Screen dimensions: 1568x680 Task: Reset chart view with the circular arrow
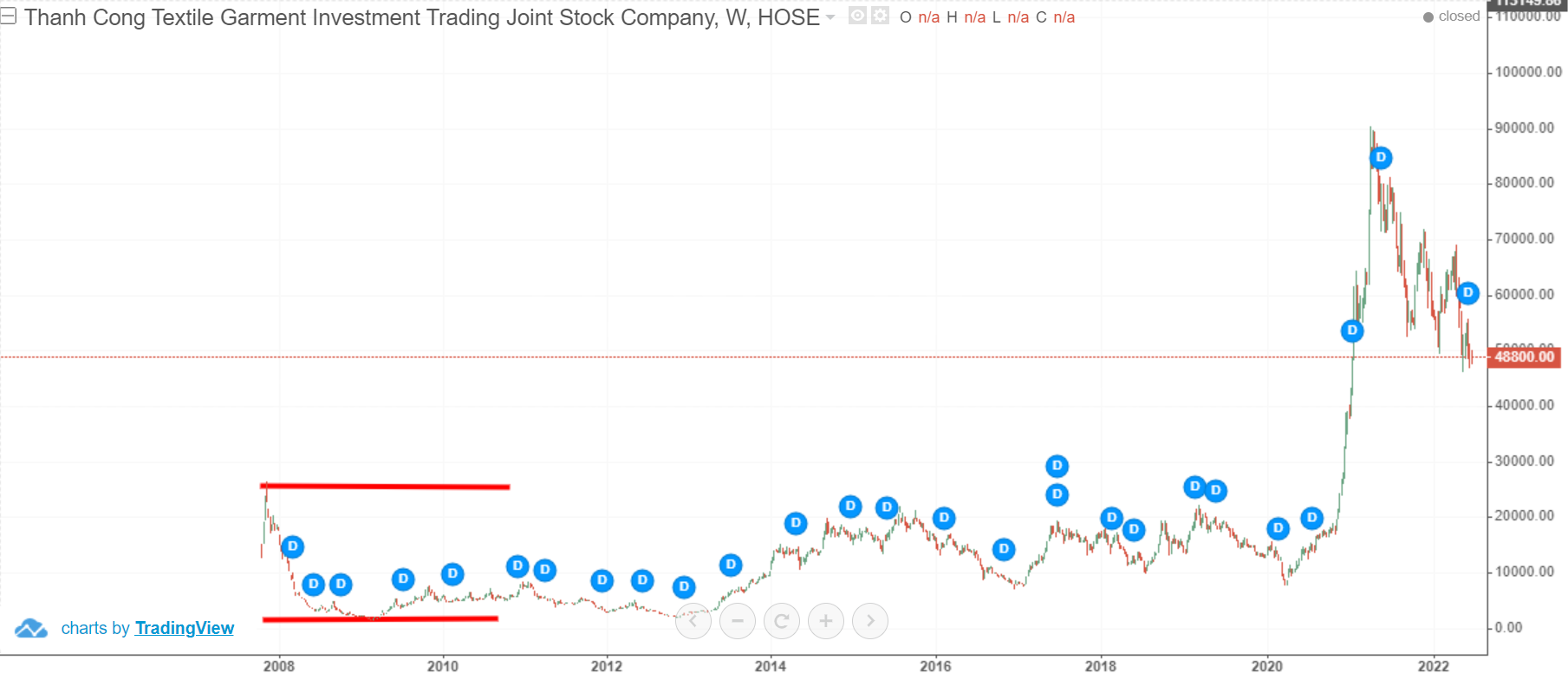(x=782, y=621)
